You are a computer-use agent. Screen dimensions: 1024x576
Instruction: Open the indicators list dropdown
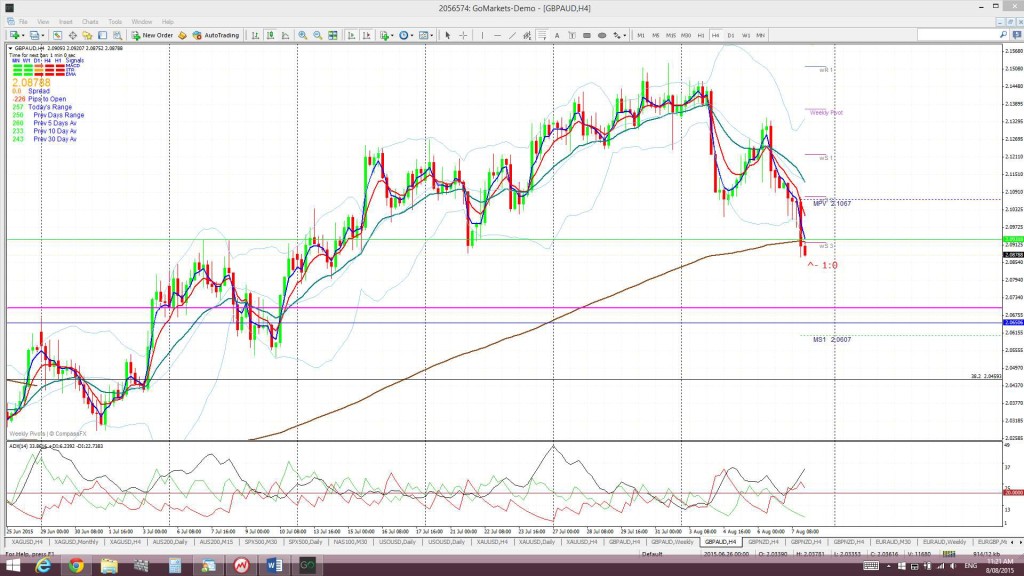point(392,35)
